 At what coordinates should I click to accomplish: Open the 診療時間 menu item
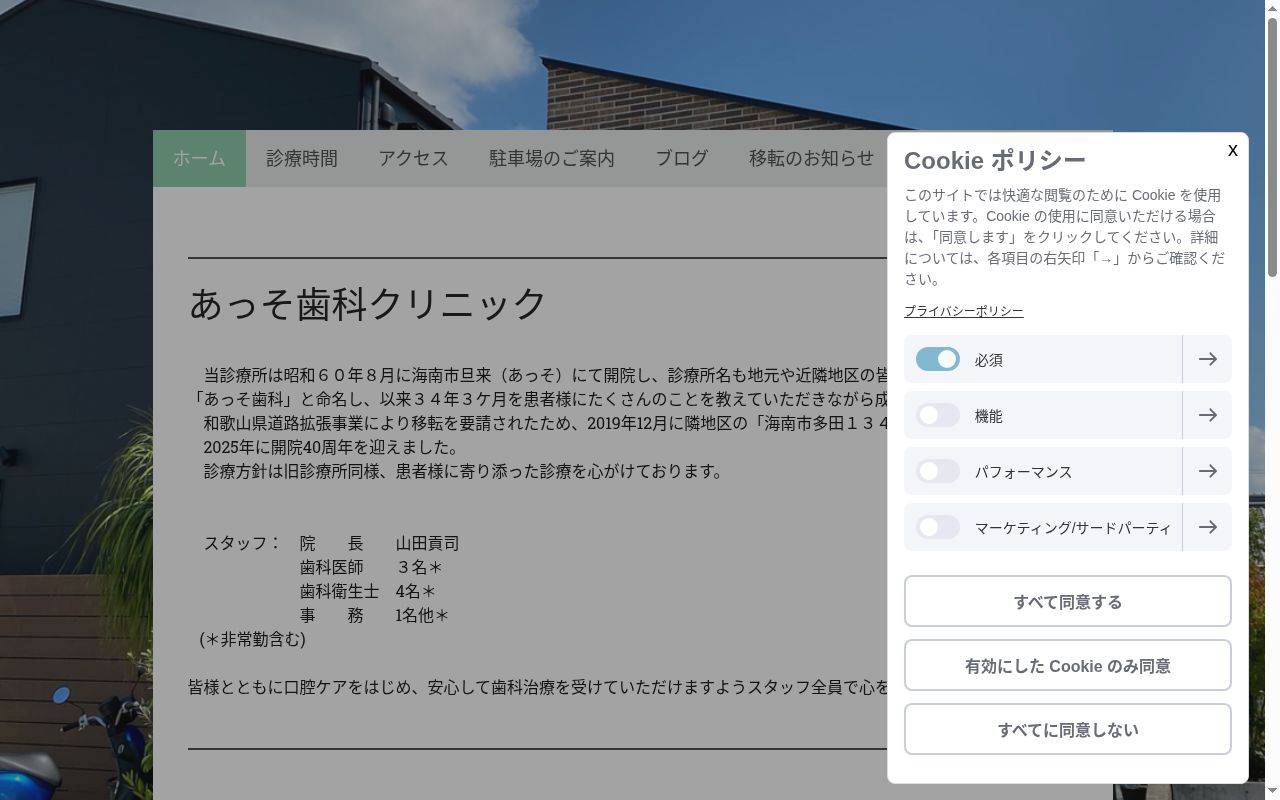pyautogui.click(x=302, y=158)
